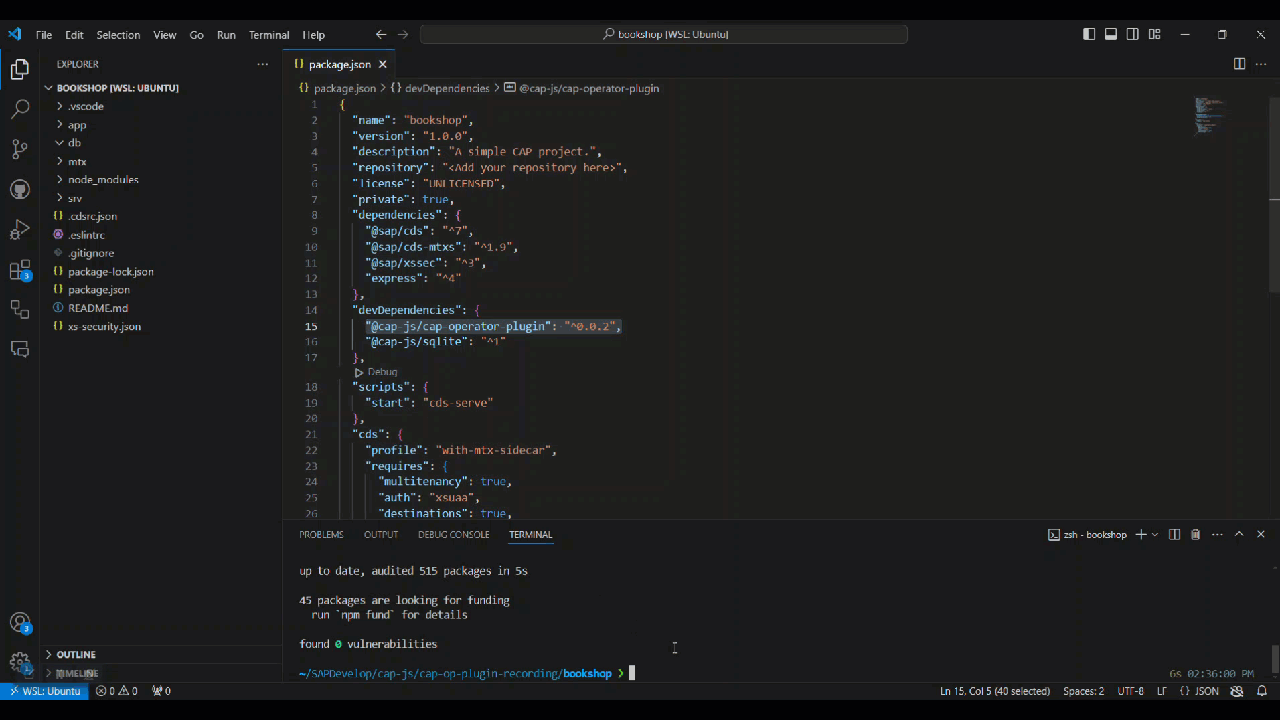The width and height of the screenshot is (1280, 720).
Task: Click the Spaces: 2 indentation setting
Action: point(1083,691)
